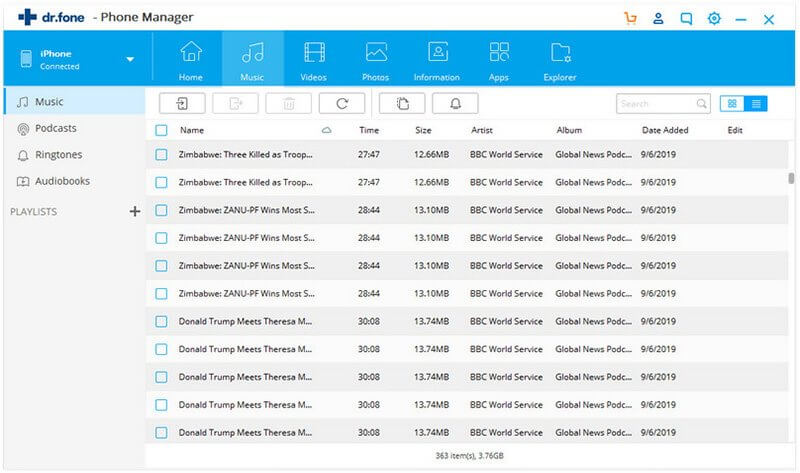
Task: Switch to the Videos tab
Action: tap(314, 59)
